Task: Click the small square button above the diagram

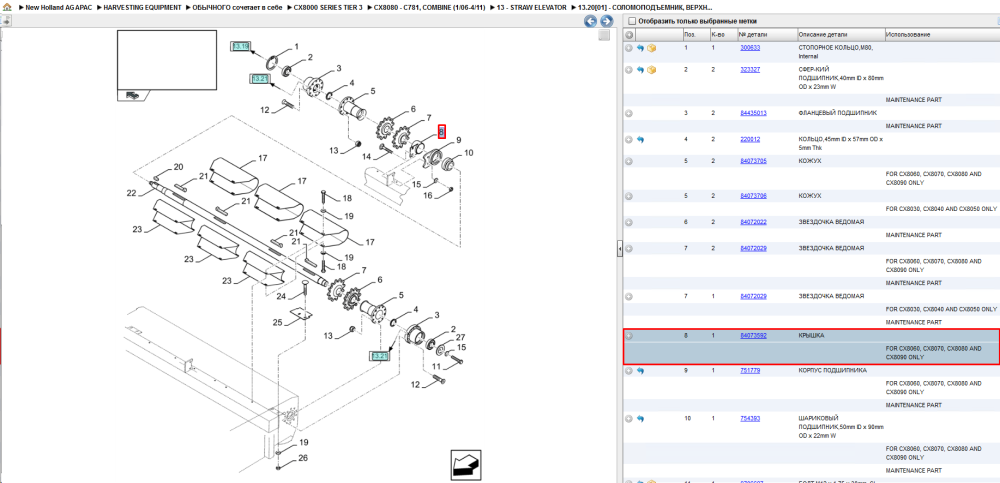Action: click(x=603, y=36)
